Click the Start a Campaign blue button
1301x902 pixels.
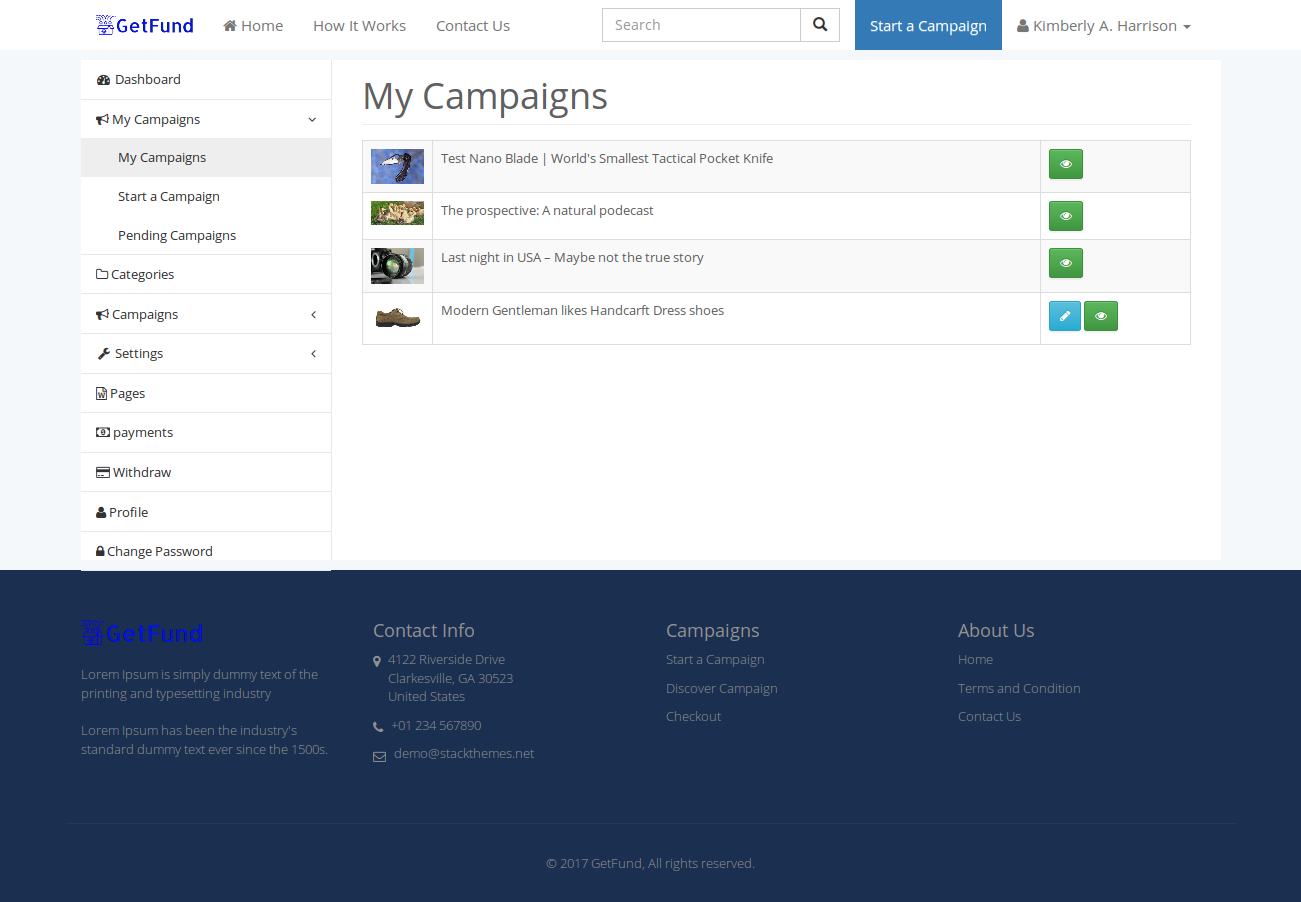tap(928, 25)
